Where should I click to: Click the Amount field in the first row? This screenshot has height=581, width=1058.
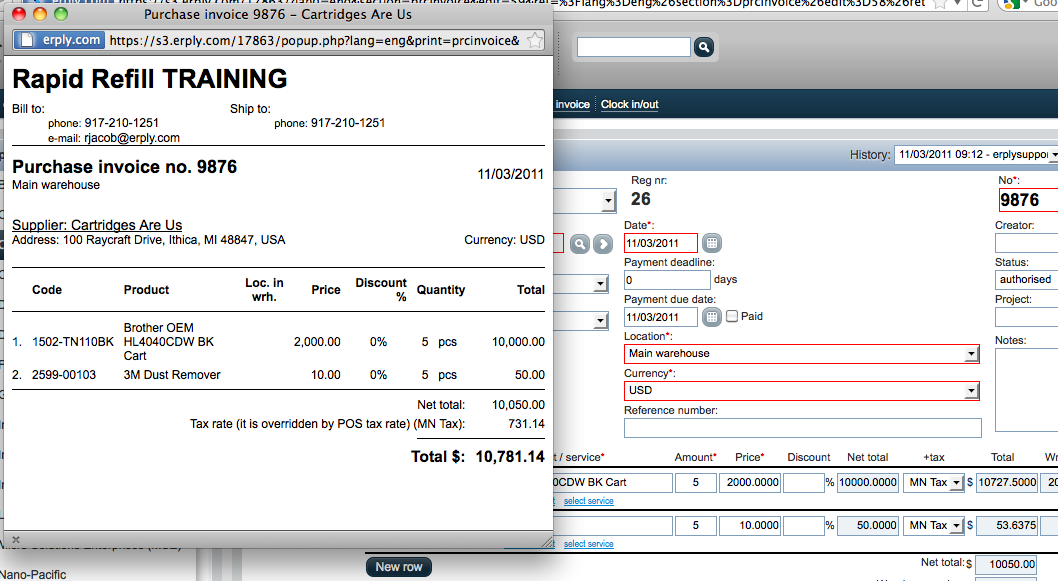click(x=695, y=482)
